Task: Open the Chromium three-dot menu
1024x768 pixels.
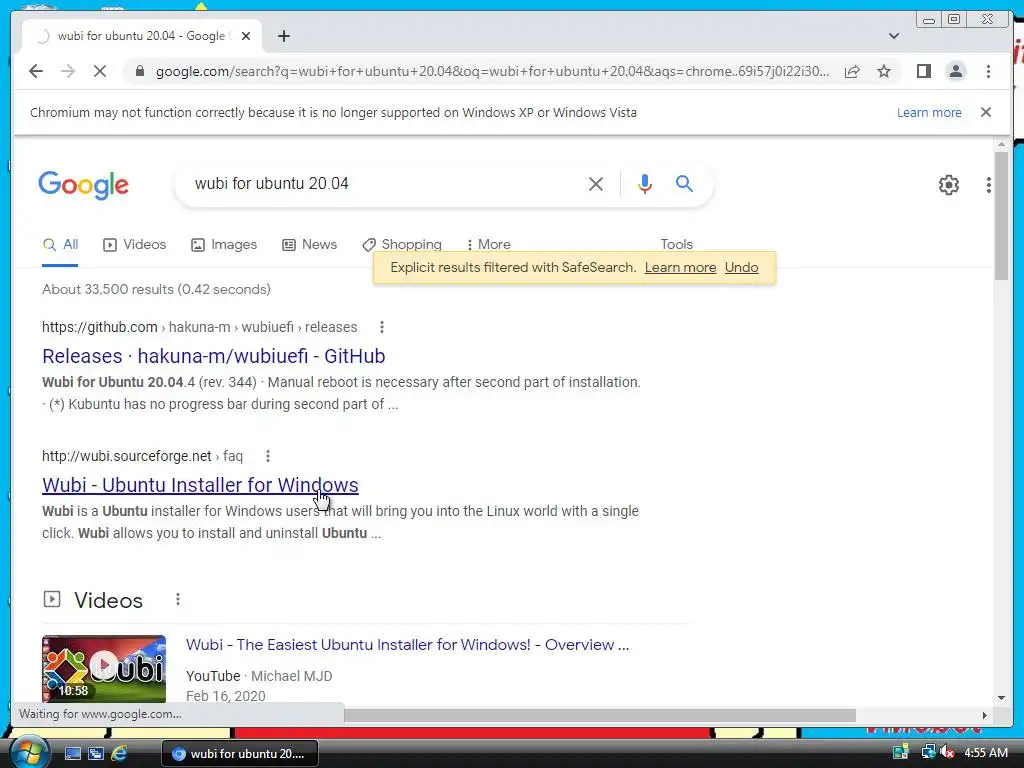Action: coord(988,71)
